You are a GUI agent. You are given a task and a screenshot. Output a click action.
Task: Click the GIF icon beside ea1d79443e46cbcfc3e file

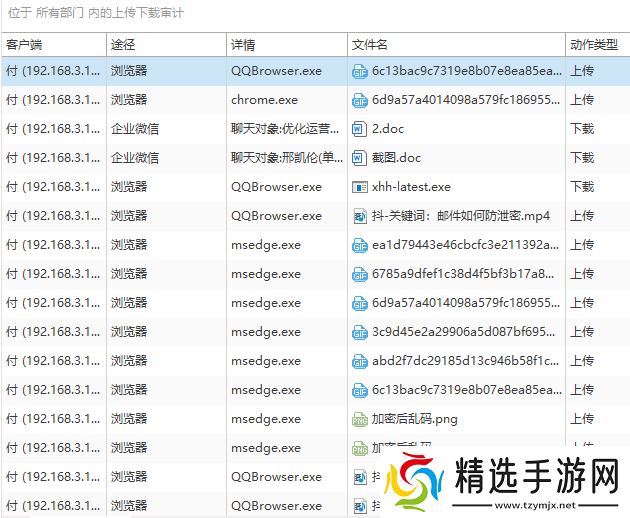tap(360, 245)
